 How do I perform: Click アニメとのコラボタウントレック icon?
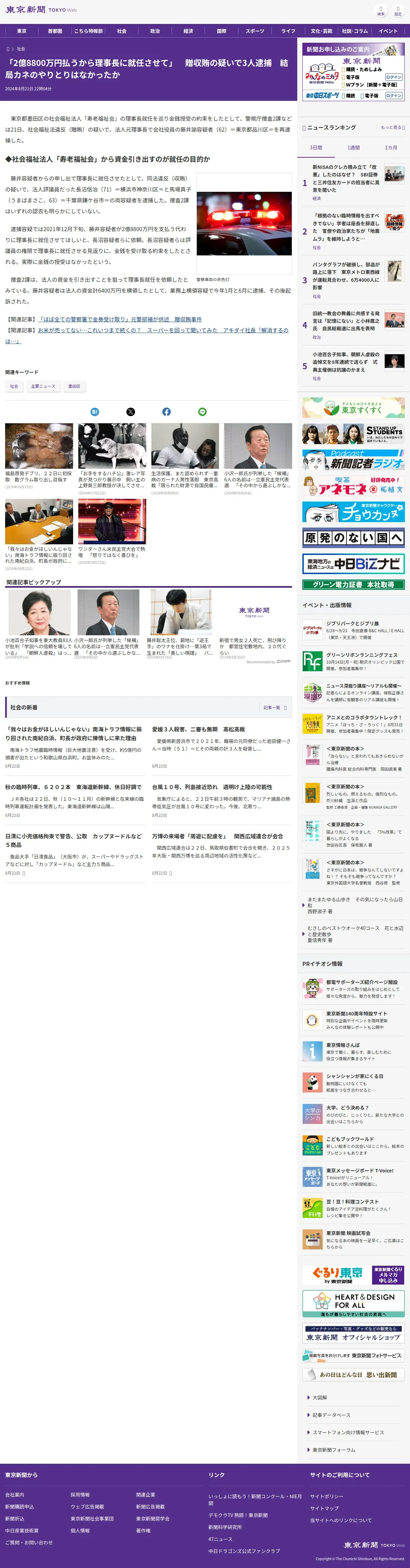[312, 723]
